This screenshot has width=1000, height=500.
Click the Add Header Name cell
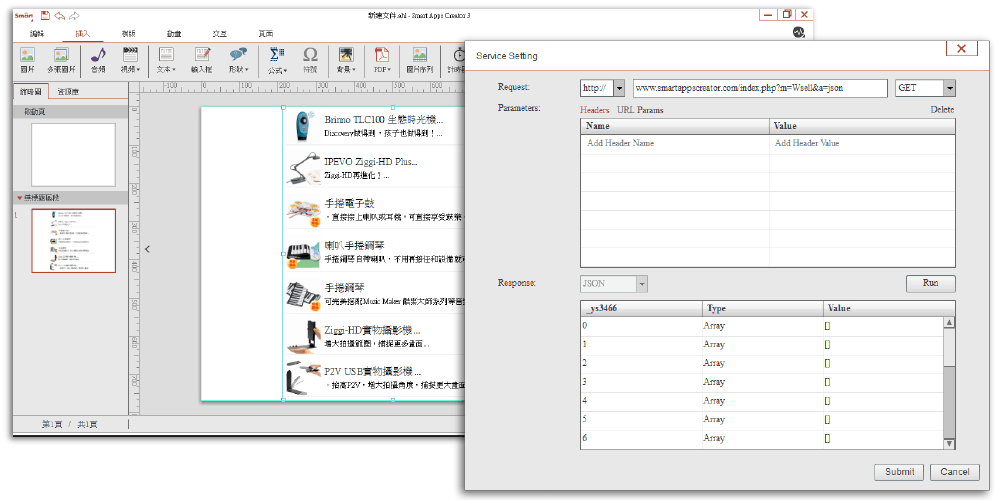click(x=675, y=143)
